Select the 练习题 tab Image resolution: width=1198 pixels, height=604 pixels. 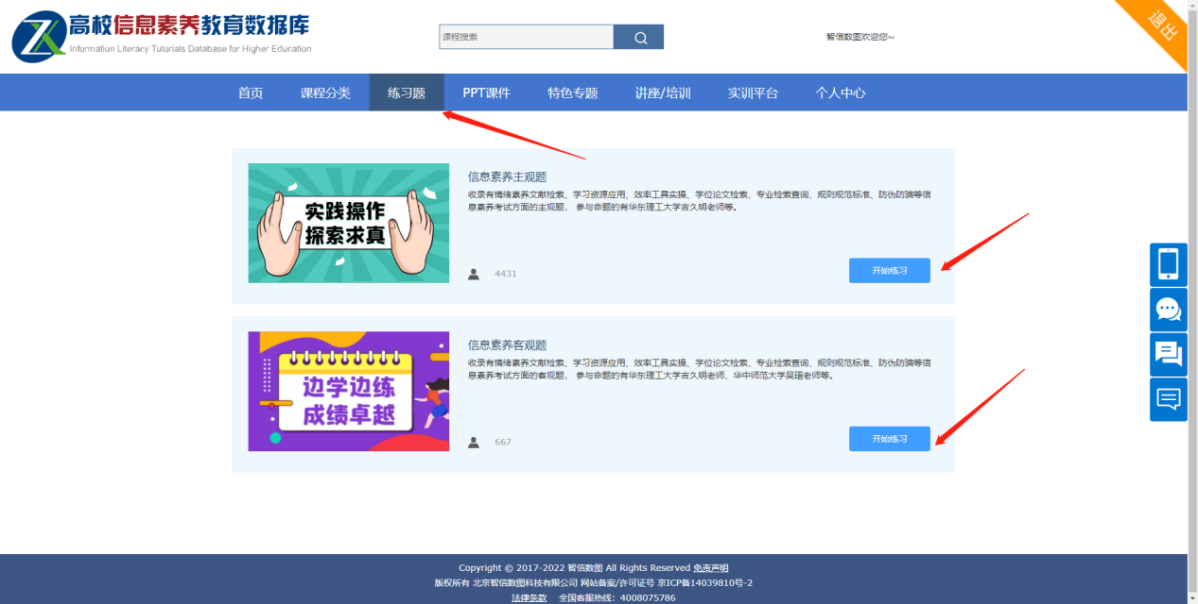tap(406, 93)
